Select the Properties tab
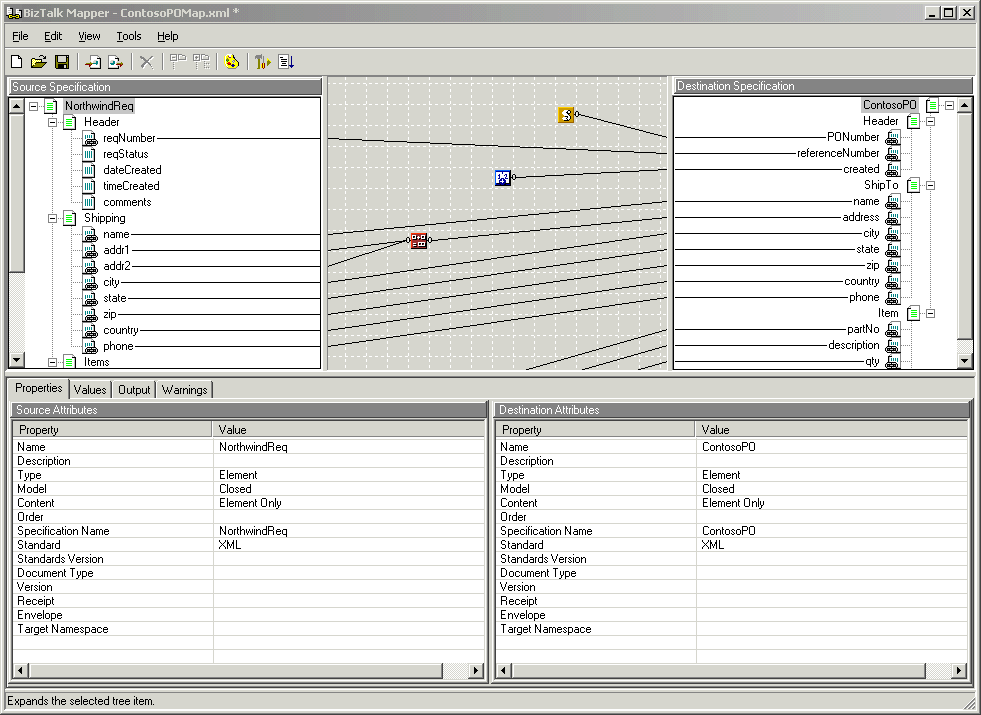The width and height of the screenshot is (981, 715). (x=39, y=388)
